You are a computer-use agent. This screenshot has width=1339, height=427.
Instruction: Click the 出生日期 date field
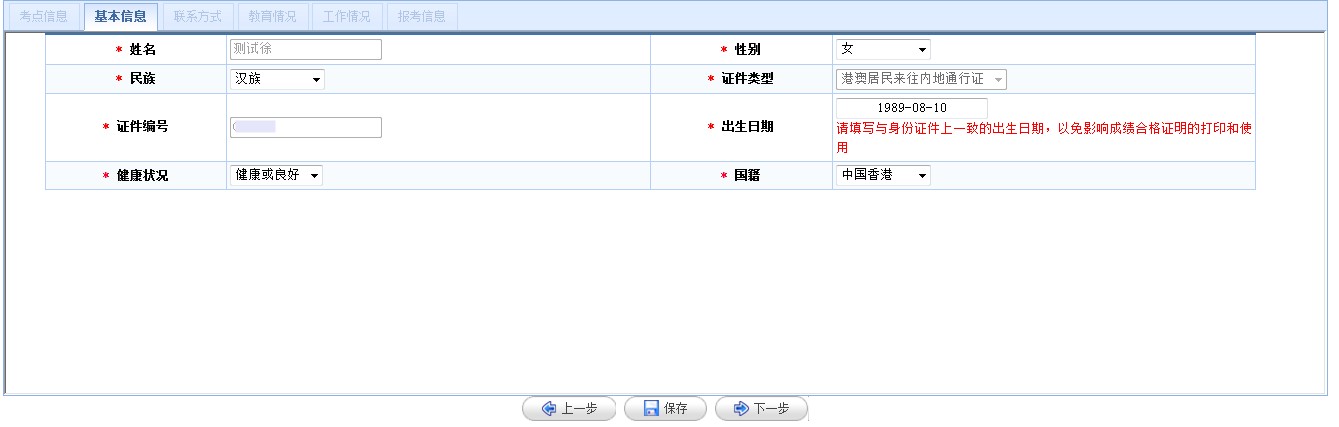[x=911, y=107]
